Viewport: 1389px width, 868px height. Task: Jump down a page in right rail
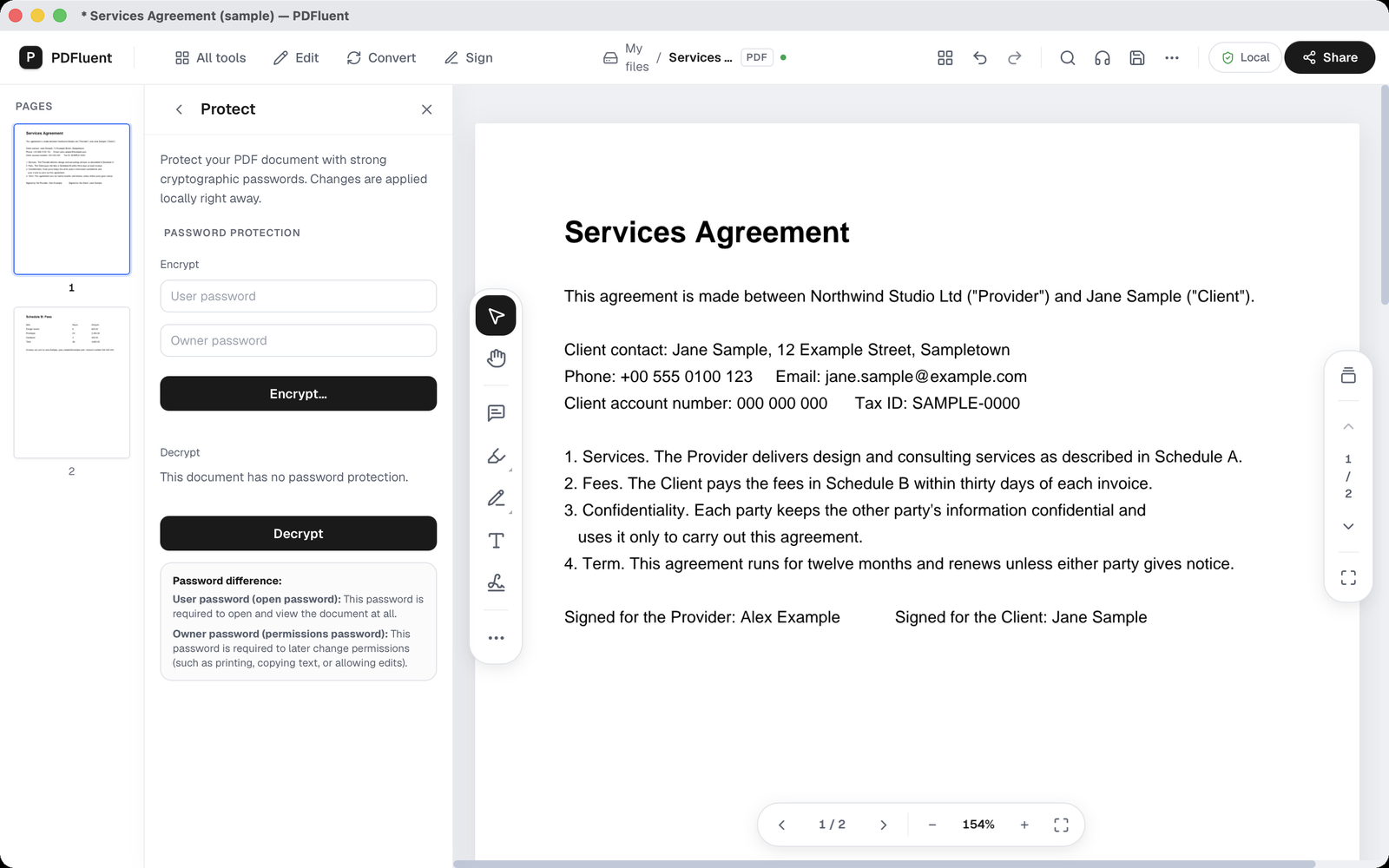(x=1348, y=526)
